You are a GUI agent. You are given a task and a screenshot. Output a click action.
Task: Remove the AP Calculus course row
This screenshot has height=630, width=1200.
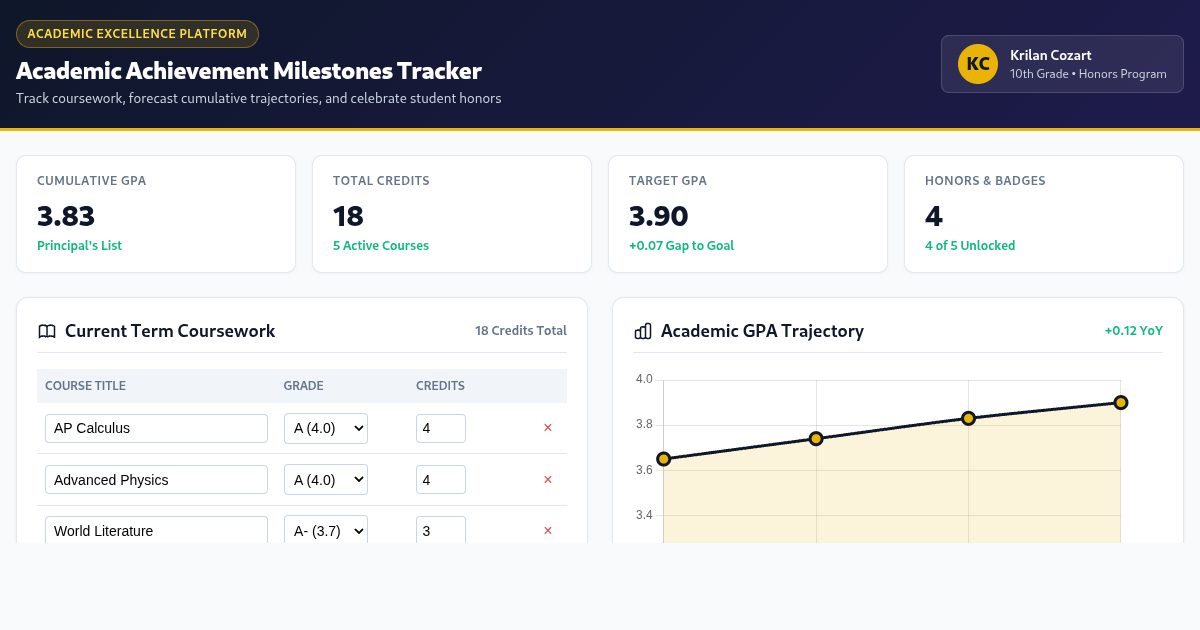(547, 428)
